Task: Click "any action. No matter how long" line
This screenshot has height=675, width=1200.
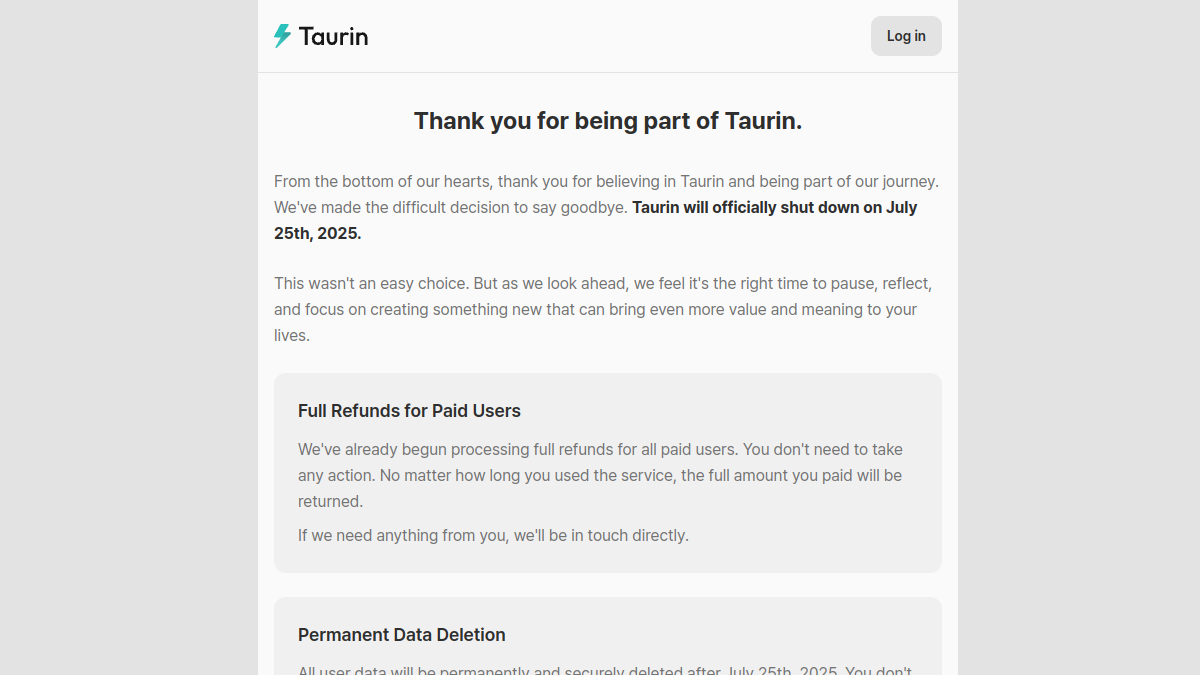Action: click(600, 475)
